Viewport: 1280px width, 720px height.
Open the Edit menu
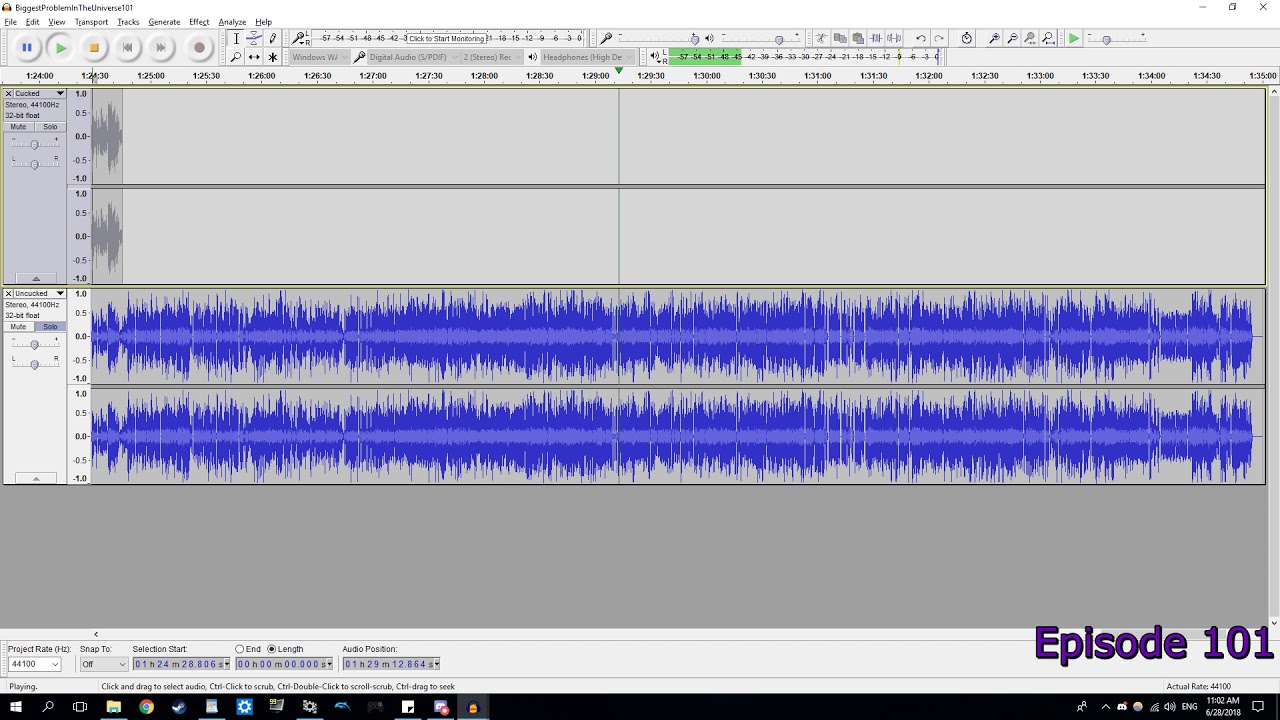33,22
